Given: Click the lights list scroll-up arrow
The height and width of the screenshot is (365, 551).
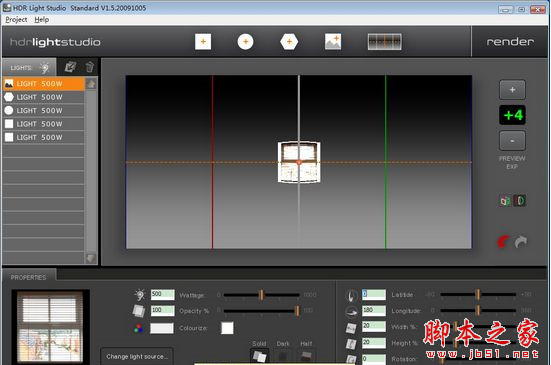Looking at the screenshot, I should coord(91,84).
